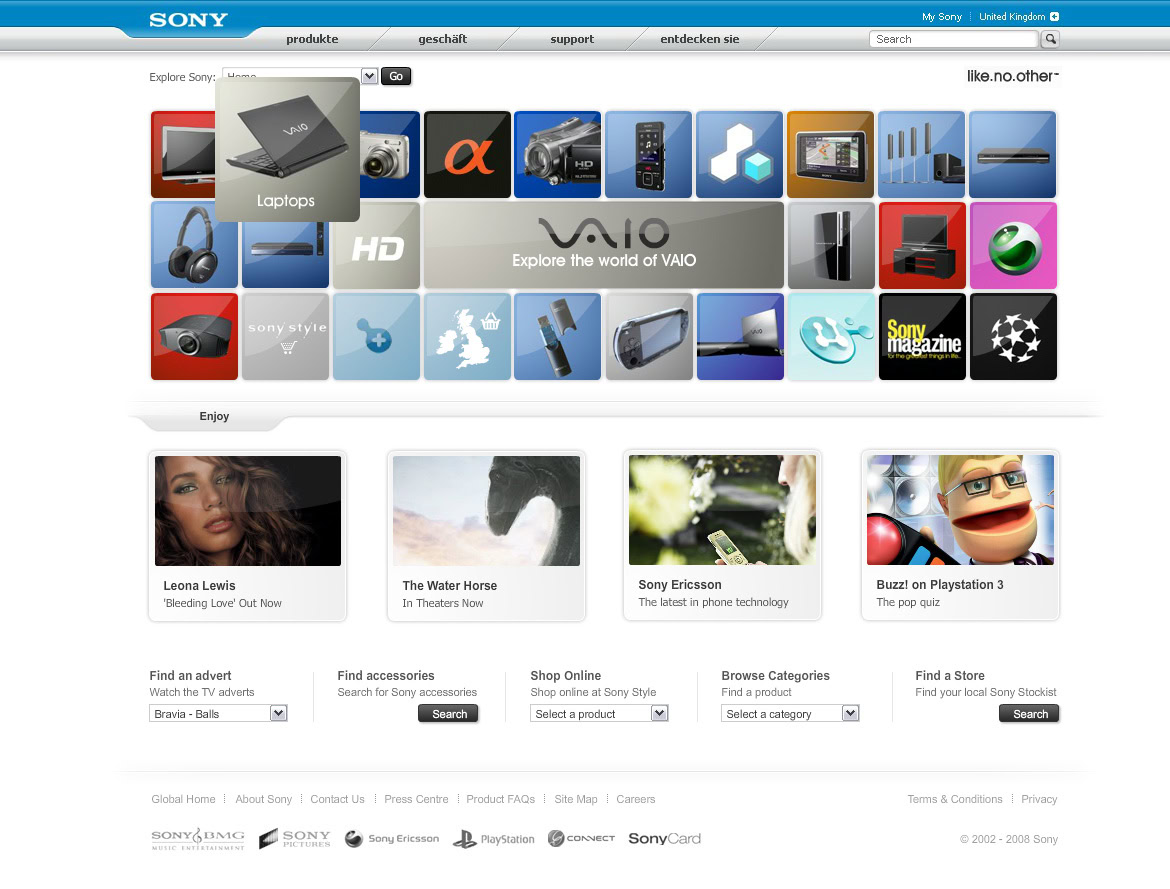Click the orange Alpha camera tile
Viewport: 1170px width, 889px height.
(467, 155)
